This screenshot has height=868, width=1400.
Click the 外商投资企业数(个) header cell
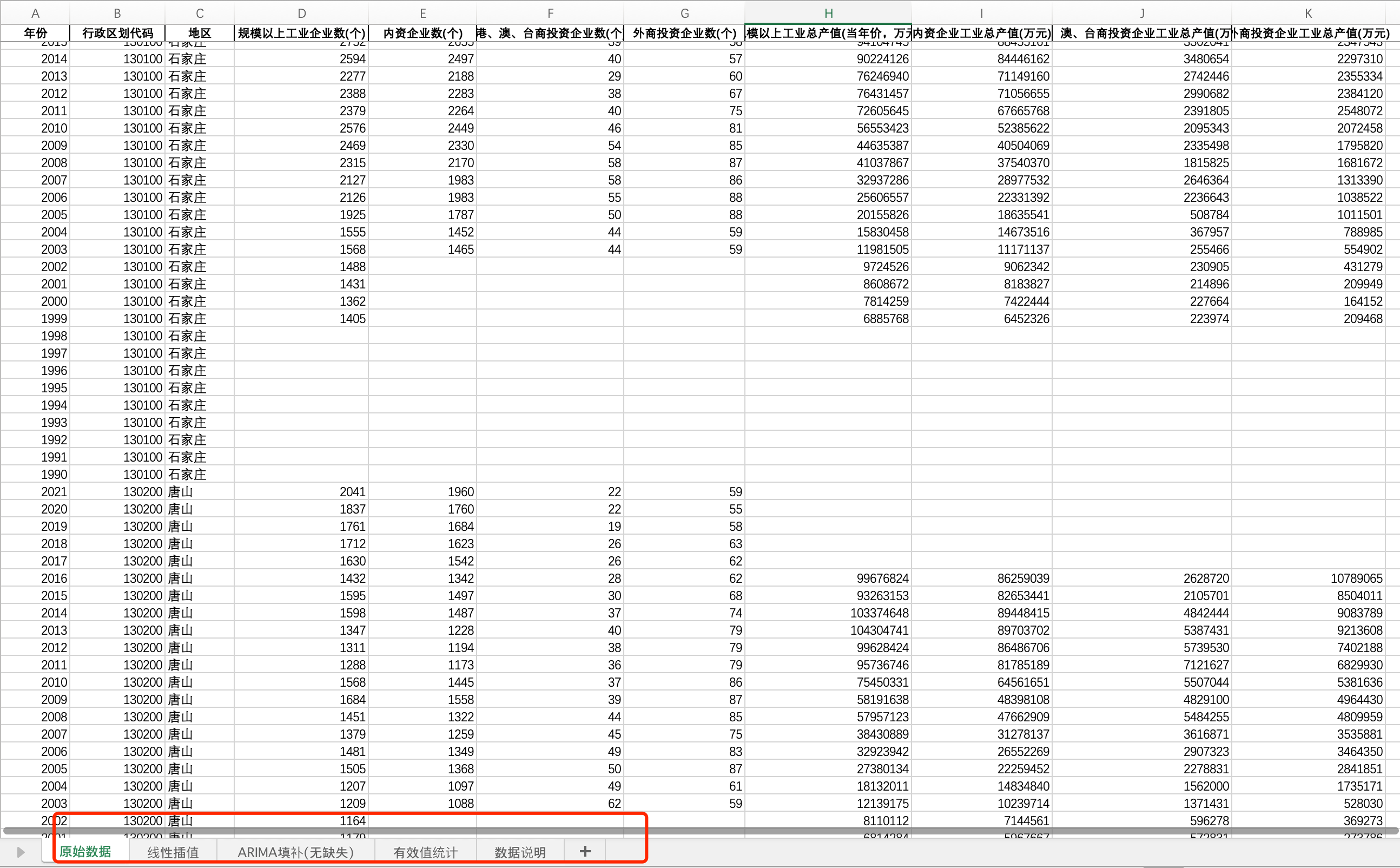tap(684, 34)
